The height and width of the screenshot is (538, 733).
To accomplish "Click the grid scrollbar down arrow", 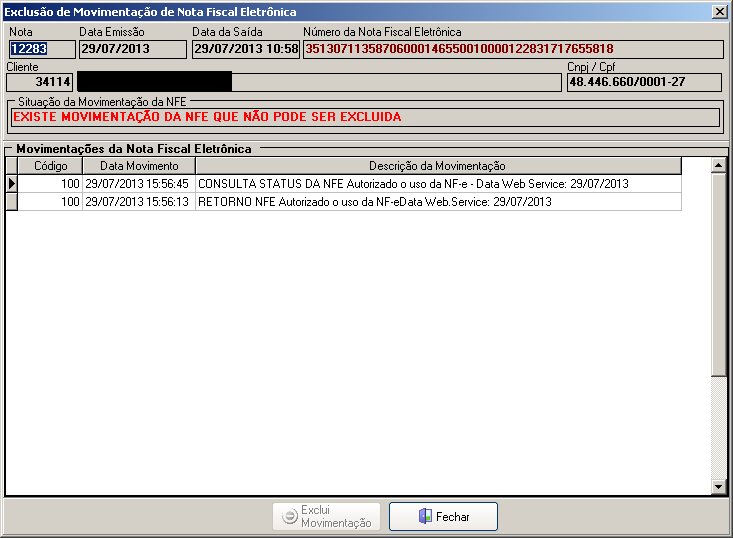I will click(x=719, y=487).
